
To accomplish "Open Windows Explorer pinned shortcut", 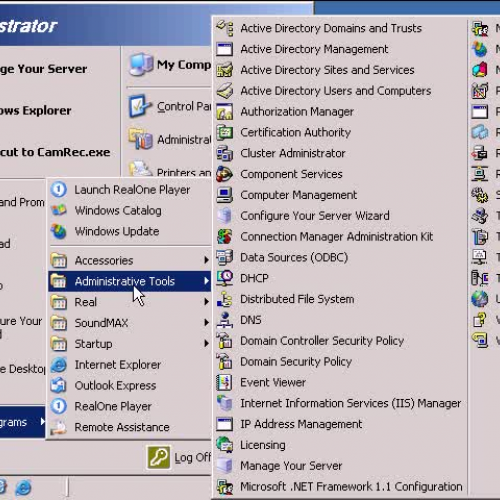I will 36,111.
